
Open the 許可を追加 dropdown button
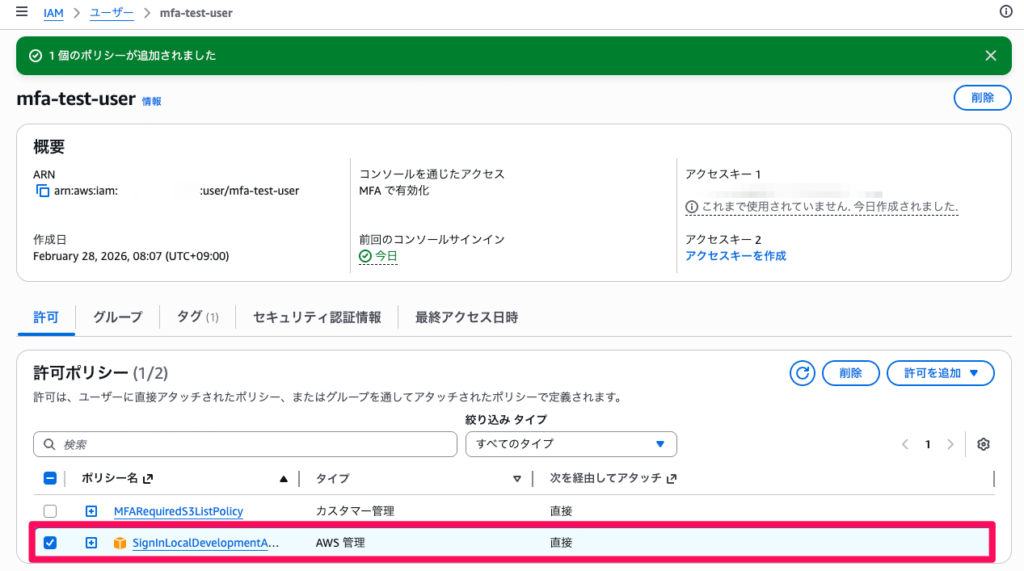[940, 373]
